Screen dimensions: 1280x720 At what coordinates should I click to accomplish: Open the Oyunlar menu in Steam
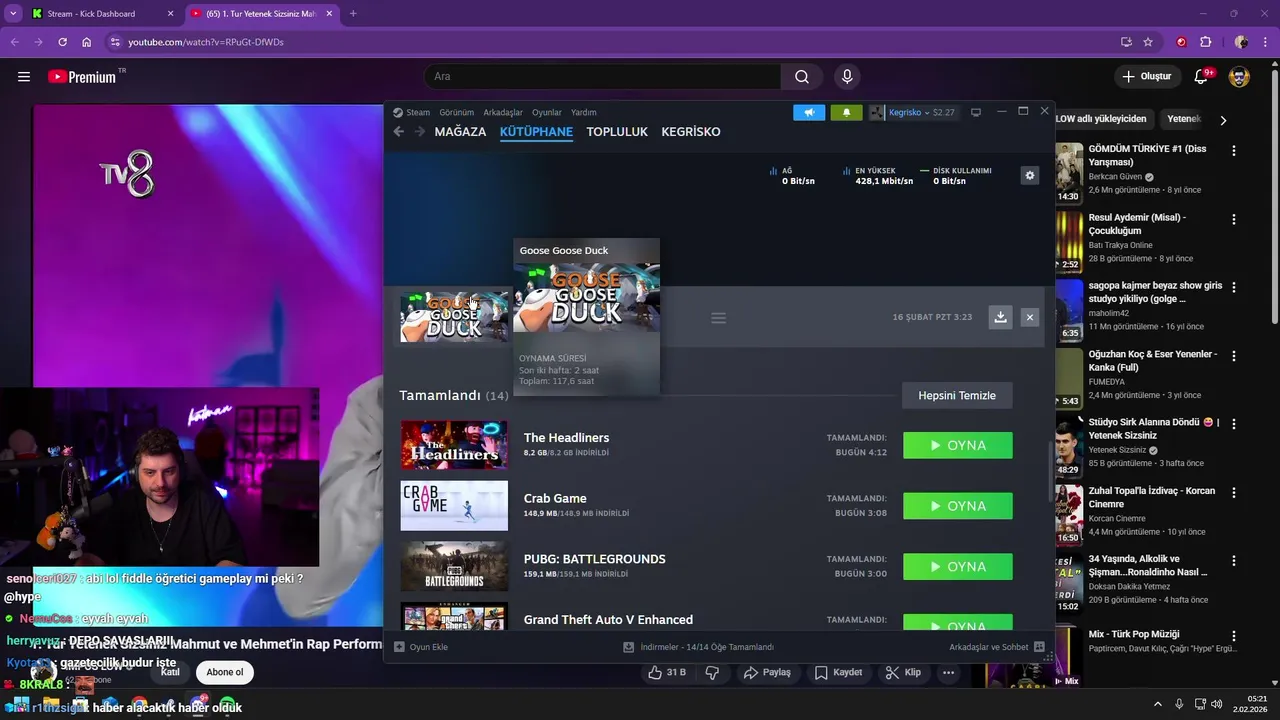click(546, 112)
